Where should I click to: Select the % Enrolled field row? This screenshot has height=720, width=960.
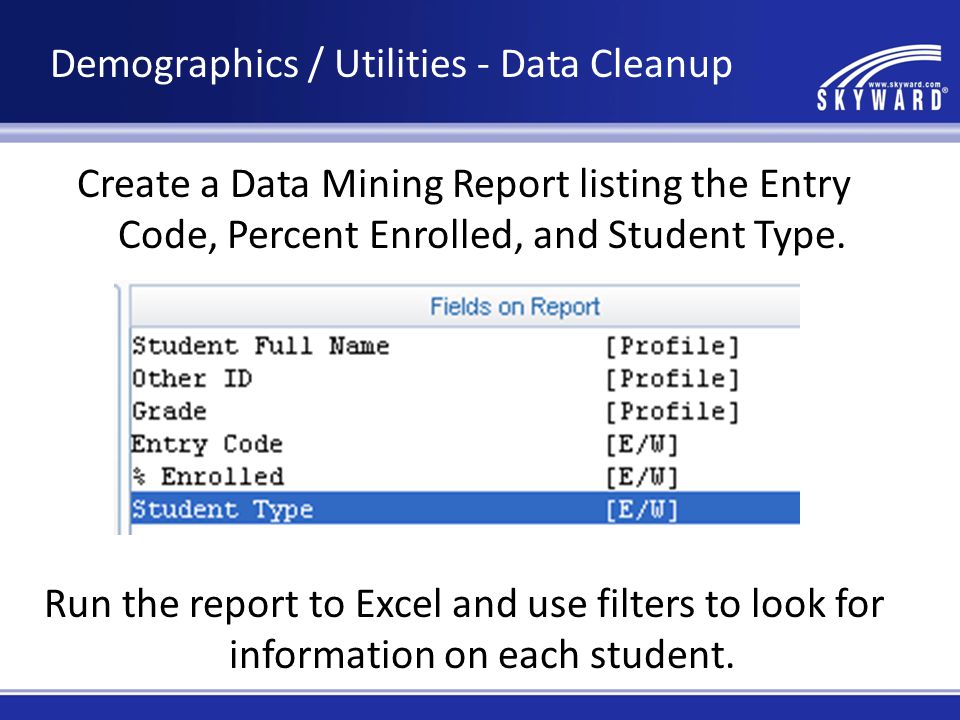coord(465,476)
